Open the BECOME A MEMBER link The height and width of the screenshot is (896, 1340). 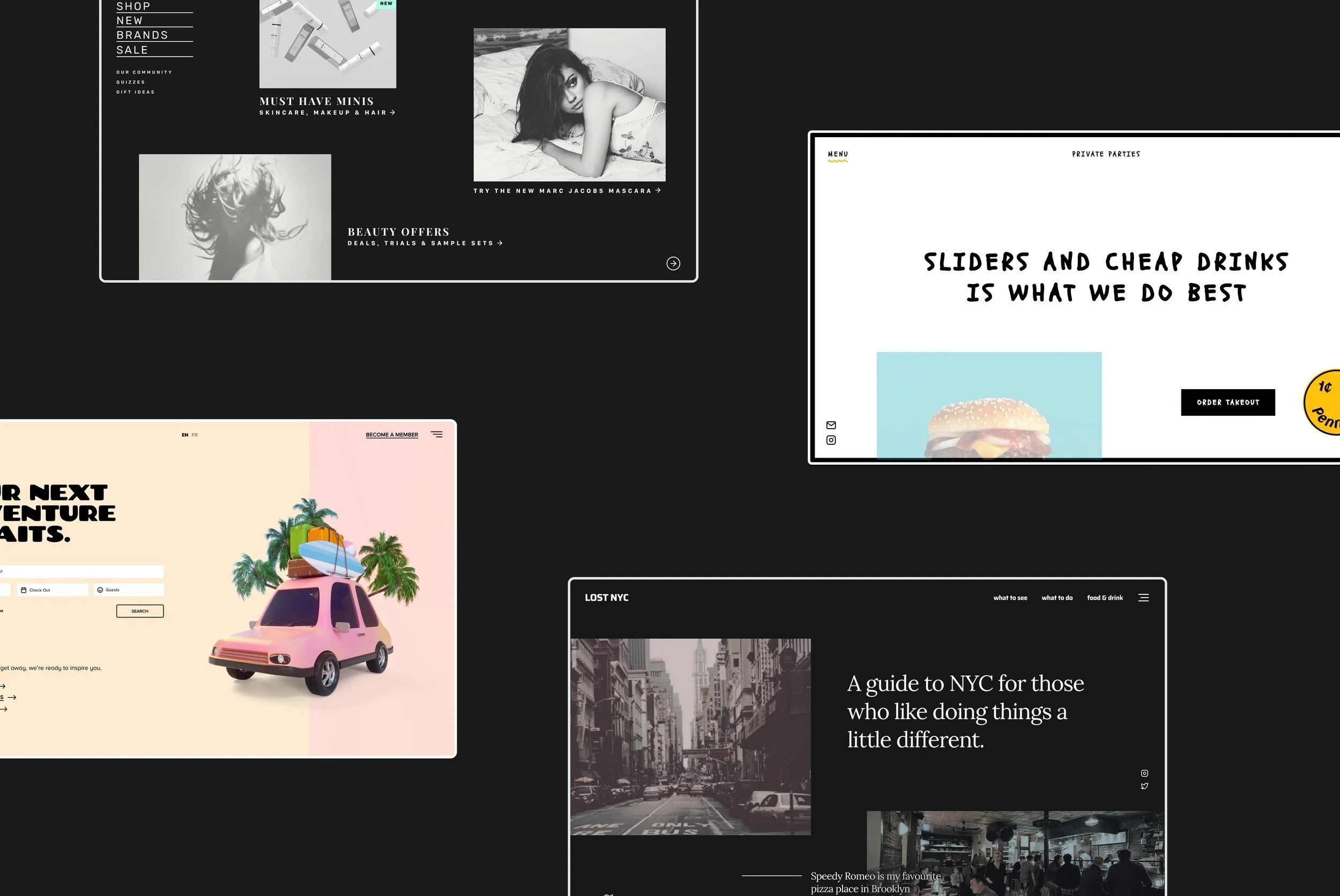[x=392, y=434]
